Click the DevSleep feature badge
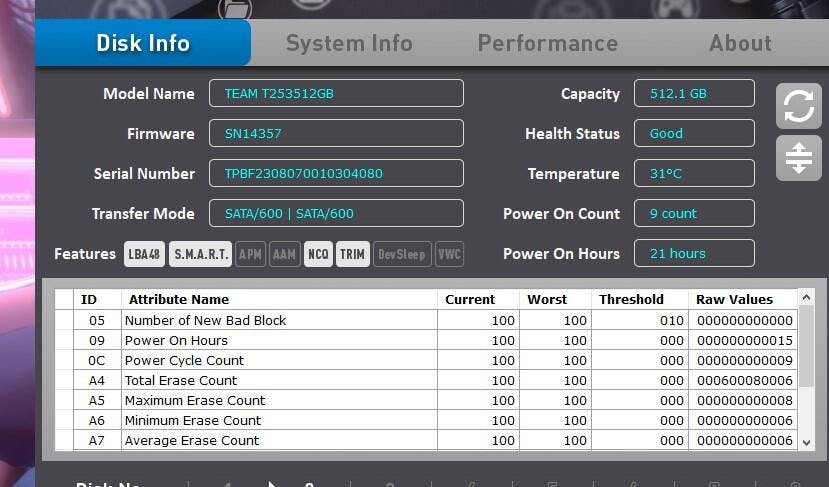The width and height of the screenshot is (829, 487). tap(402, 254)
